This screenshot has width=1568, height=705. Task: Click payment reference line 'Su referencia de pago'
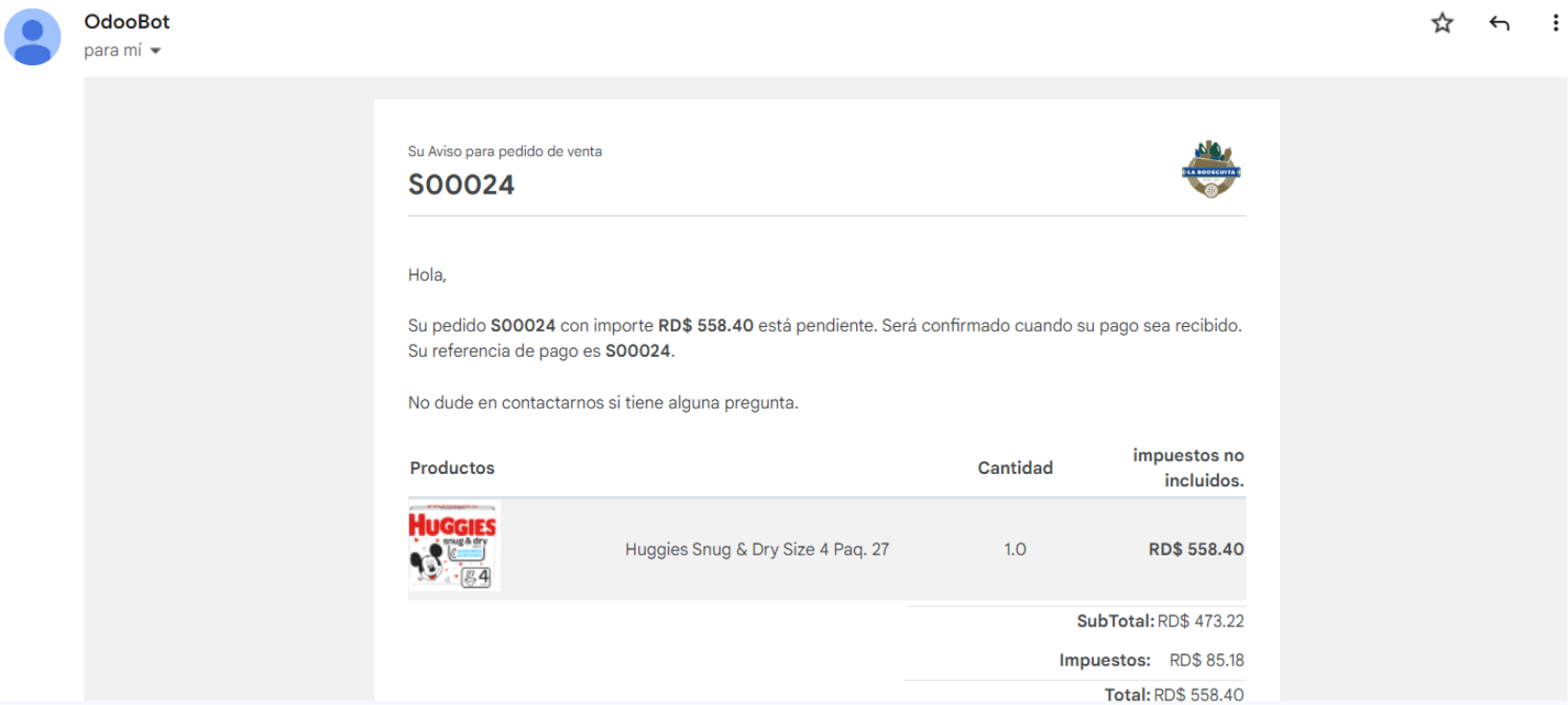tap(541, 351)
